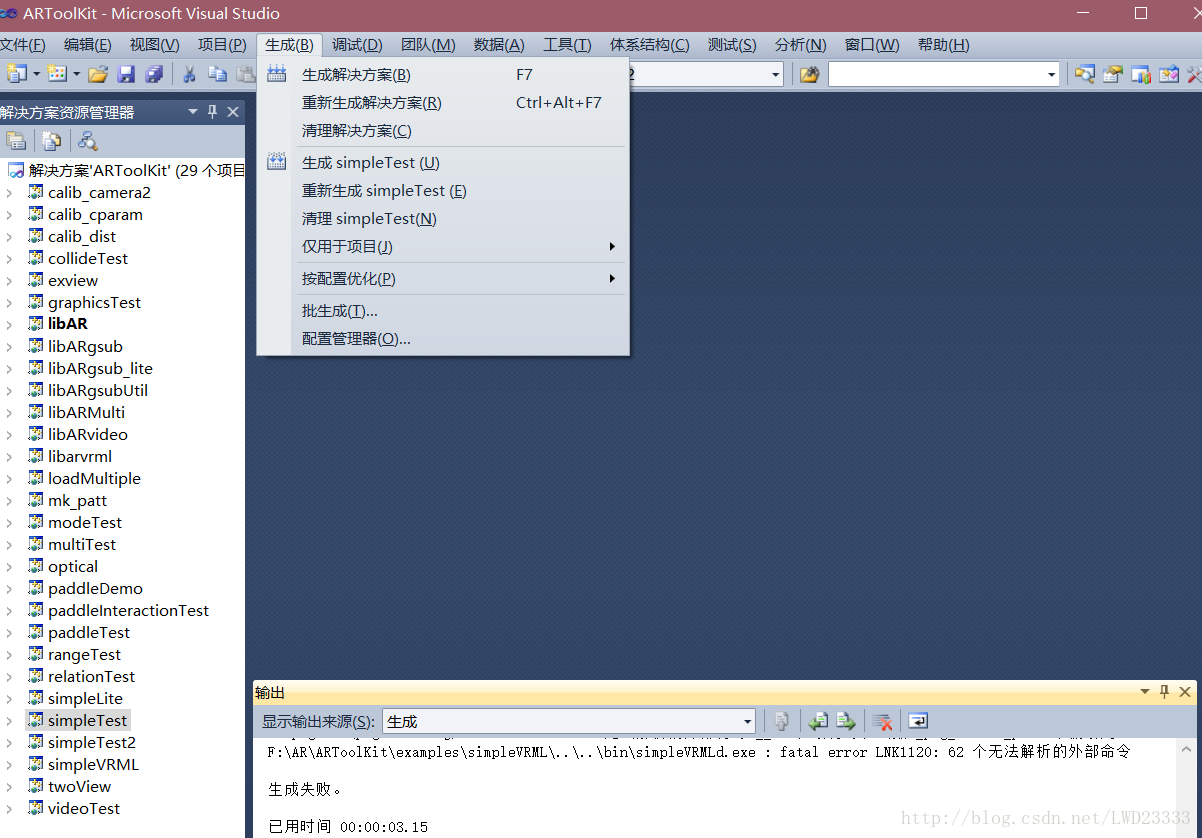1202x838 pixels.
Task: Click the 生成失败。 line in Output
Action: pos(305,789)
